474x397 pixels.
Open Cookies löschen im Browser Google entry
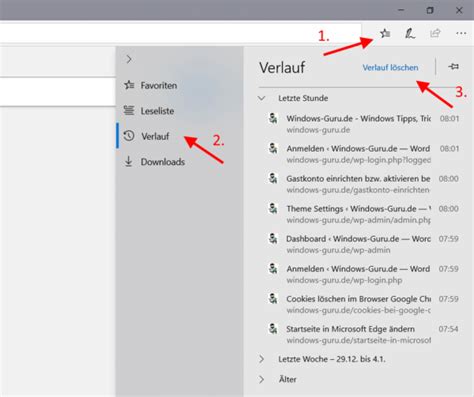[363, 304]
